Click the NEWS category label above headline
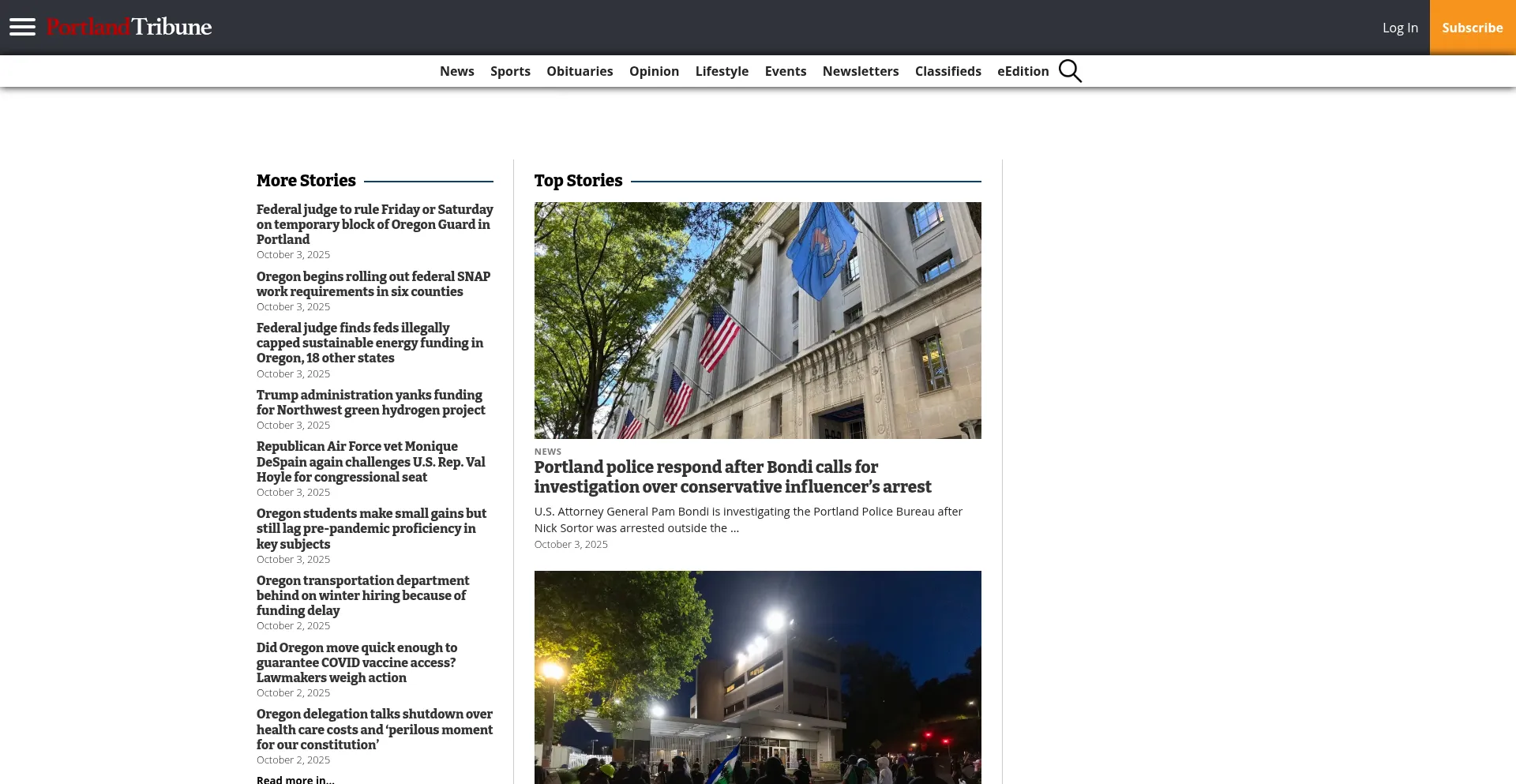This screenshot has height=784, width=1516. [x=547, y=452]
